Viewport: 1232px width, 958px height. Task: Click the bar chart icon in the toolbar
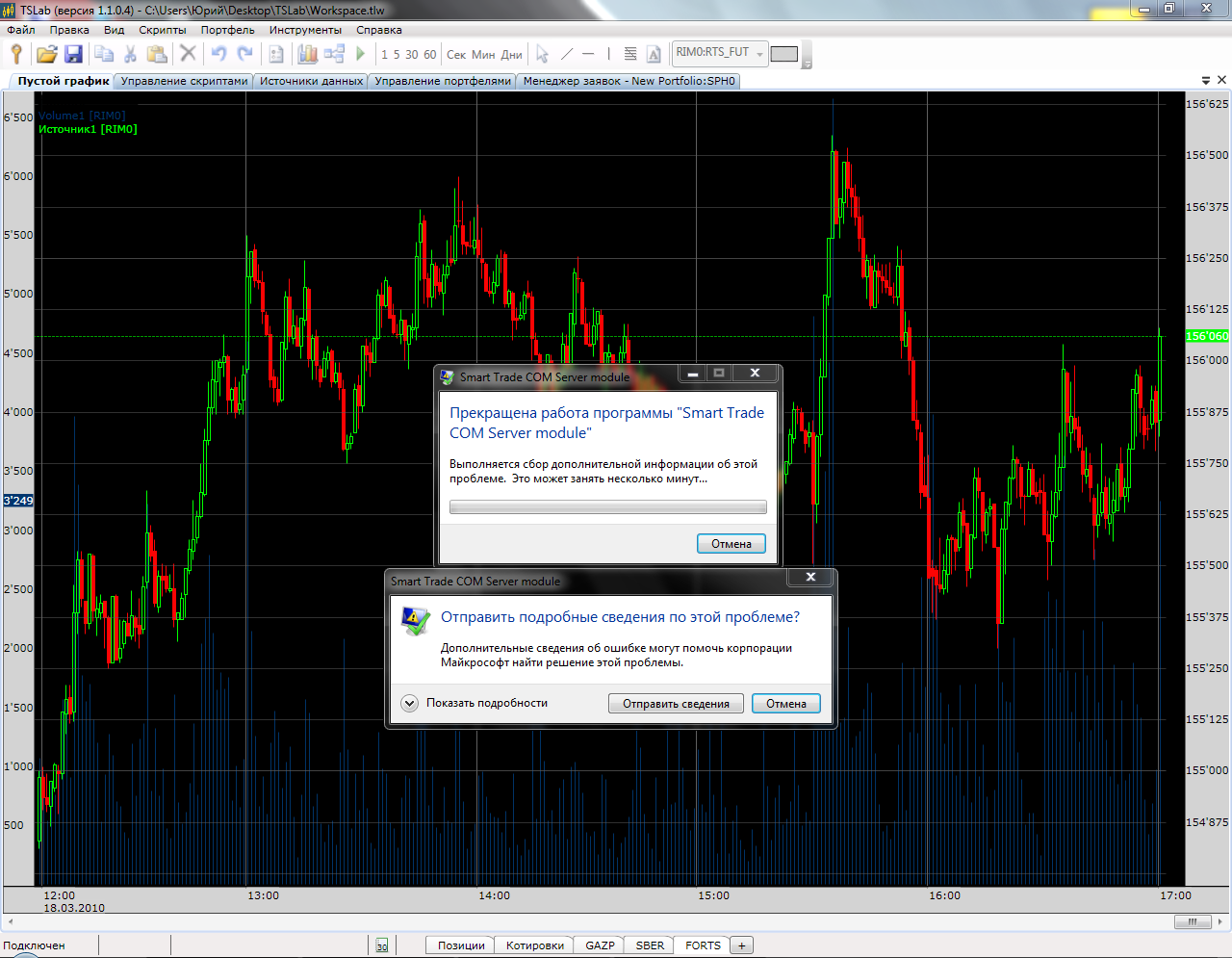tap(308, 54)
